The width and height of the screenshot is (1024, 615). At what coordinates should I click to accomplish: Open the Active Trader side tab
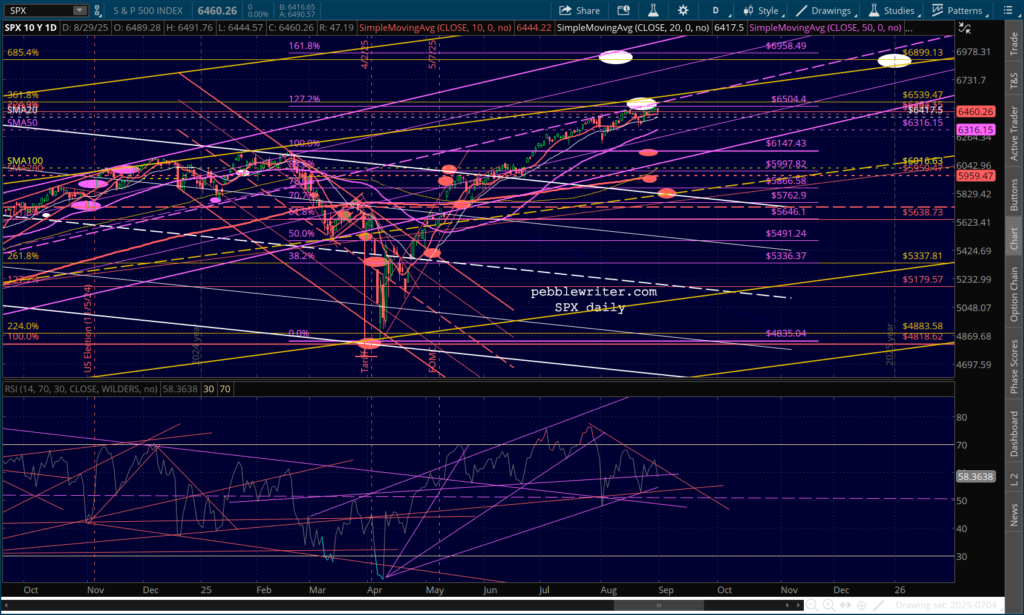coord(1014,131)
